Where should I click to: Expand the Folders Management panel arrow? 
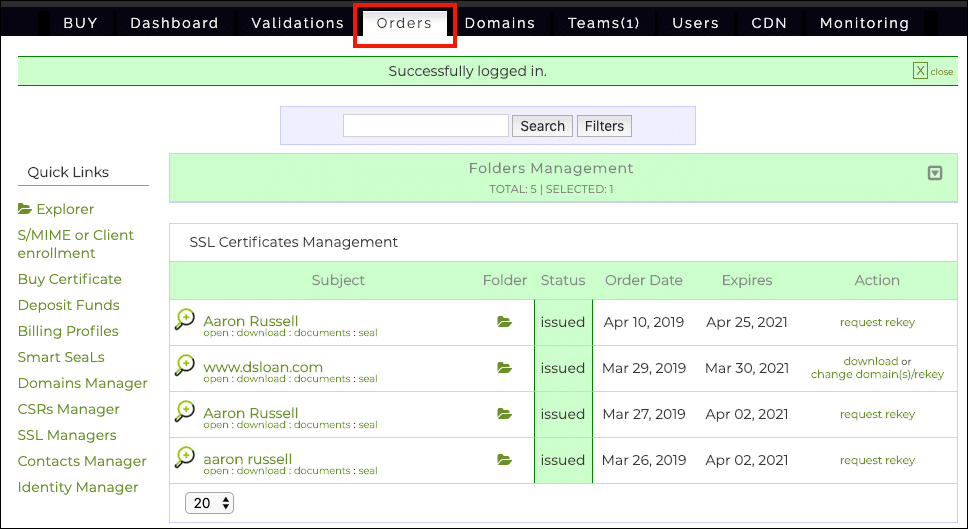(x=935, y=173)
